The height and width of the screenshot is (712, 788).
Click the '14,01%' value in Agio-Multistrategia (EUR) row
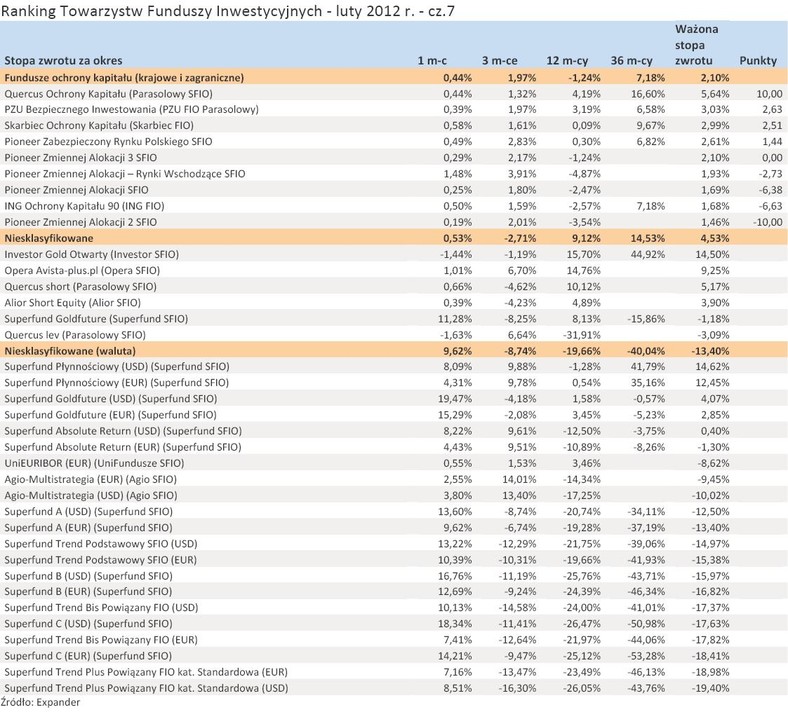tap(519, 479)
